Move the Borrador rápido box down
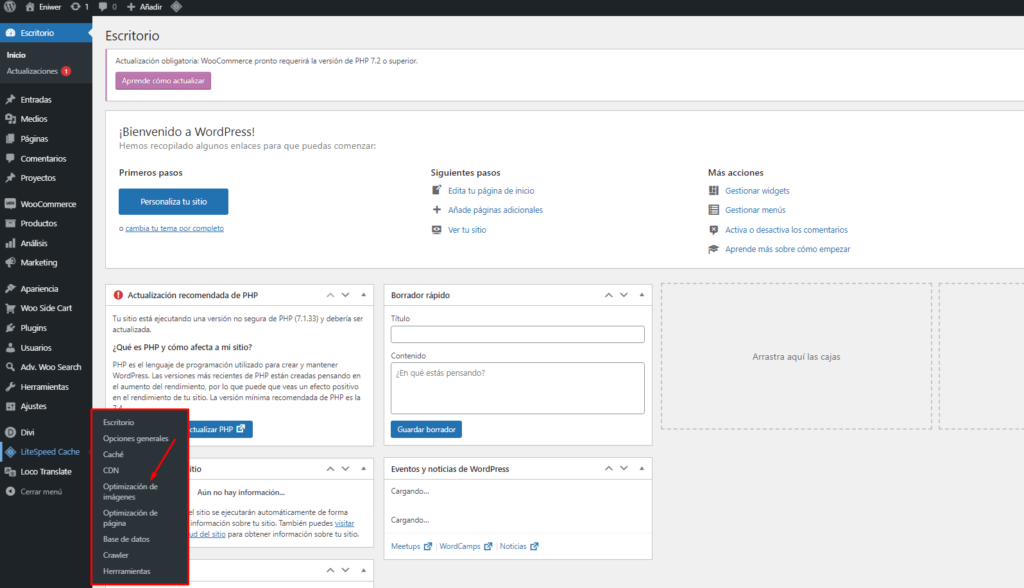The height and width of the screenshot is (588, 1024). coord(624,295)
